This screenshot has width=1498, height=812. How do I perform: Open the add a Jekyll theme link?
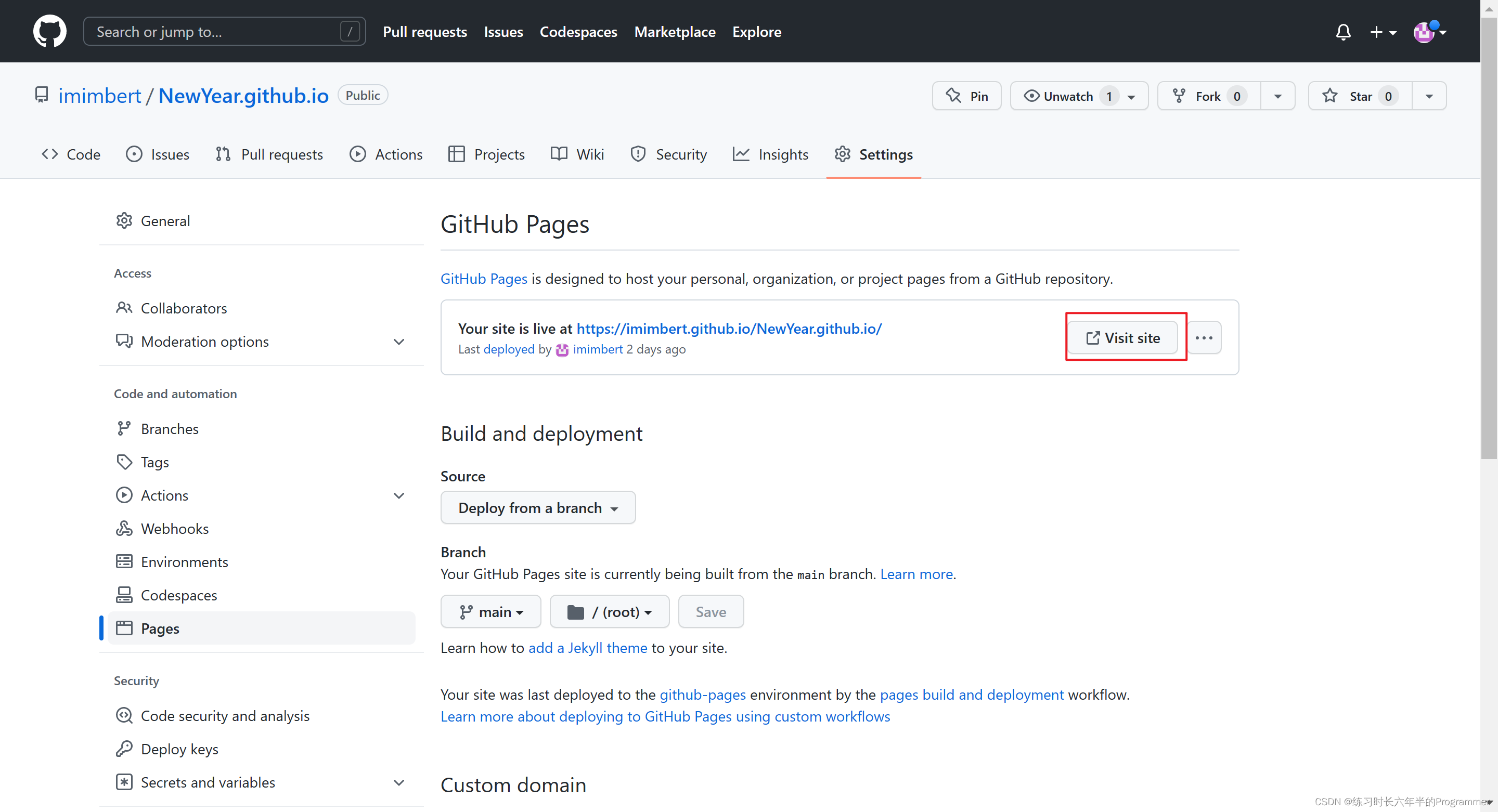click(587, 648)
